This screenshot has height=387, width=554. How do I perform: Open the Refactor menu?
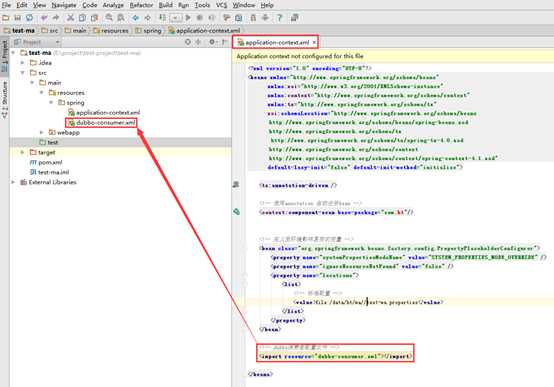click(x=141, y=5)
